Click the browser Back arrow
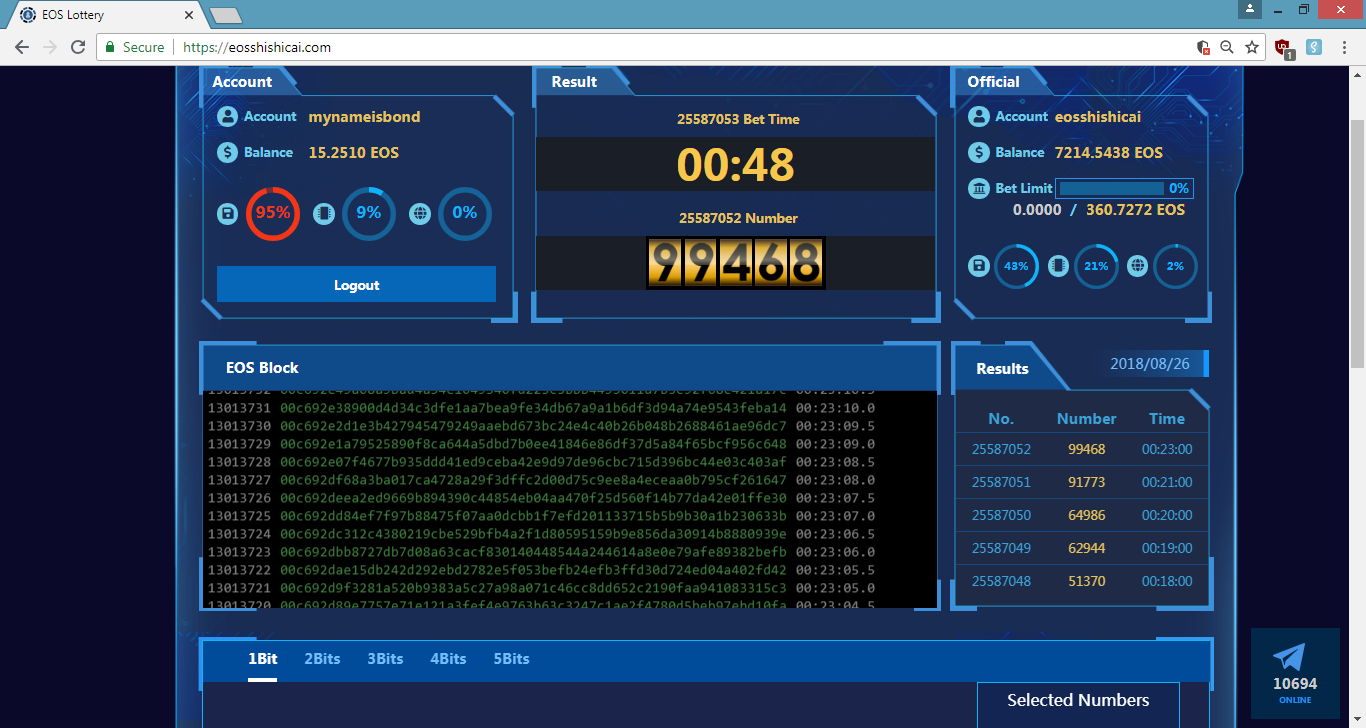 tap(22, 47)
